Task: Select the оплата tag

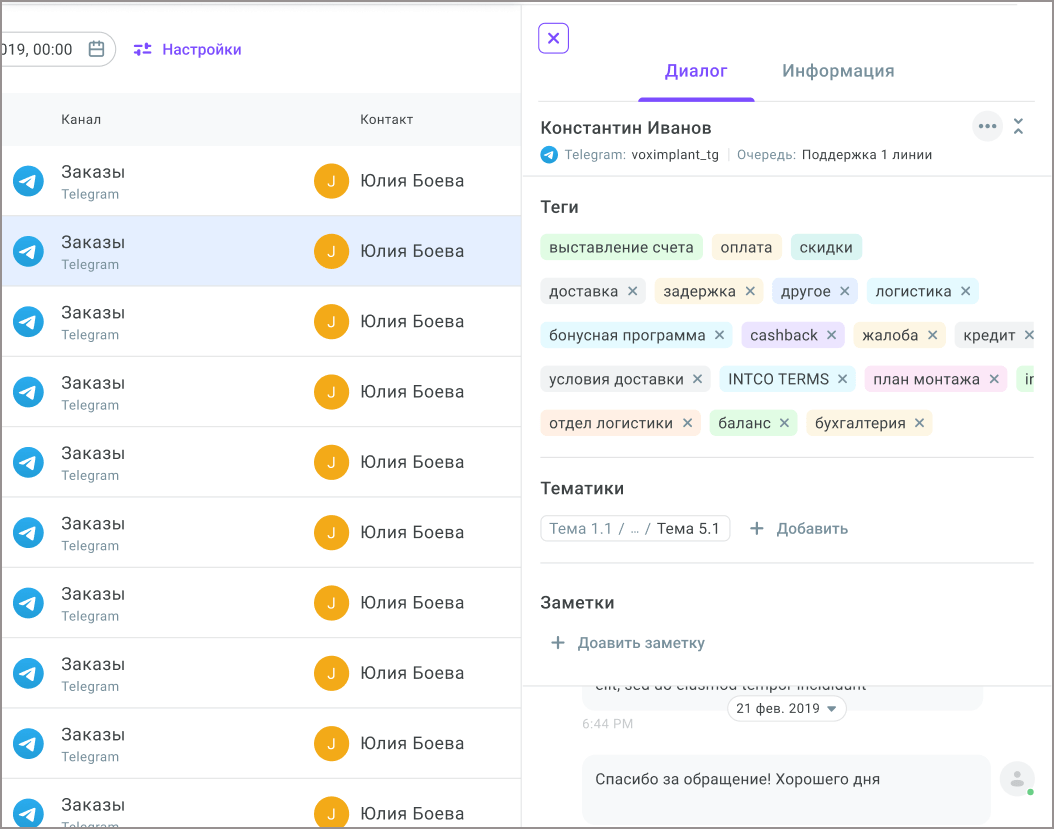Action: [x=746, y=247]
